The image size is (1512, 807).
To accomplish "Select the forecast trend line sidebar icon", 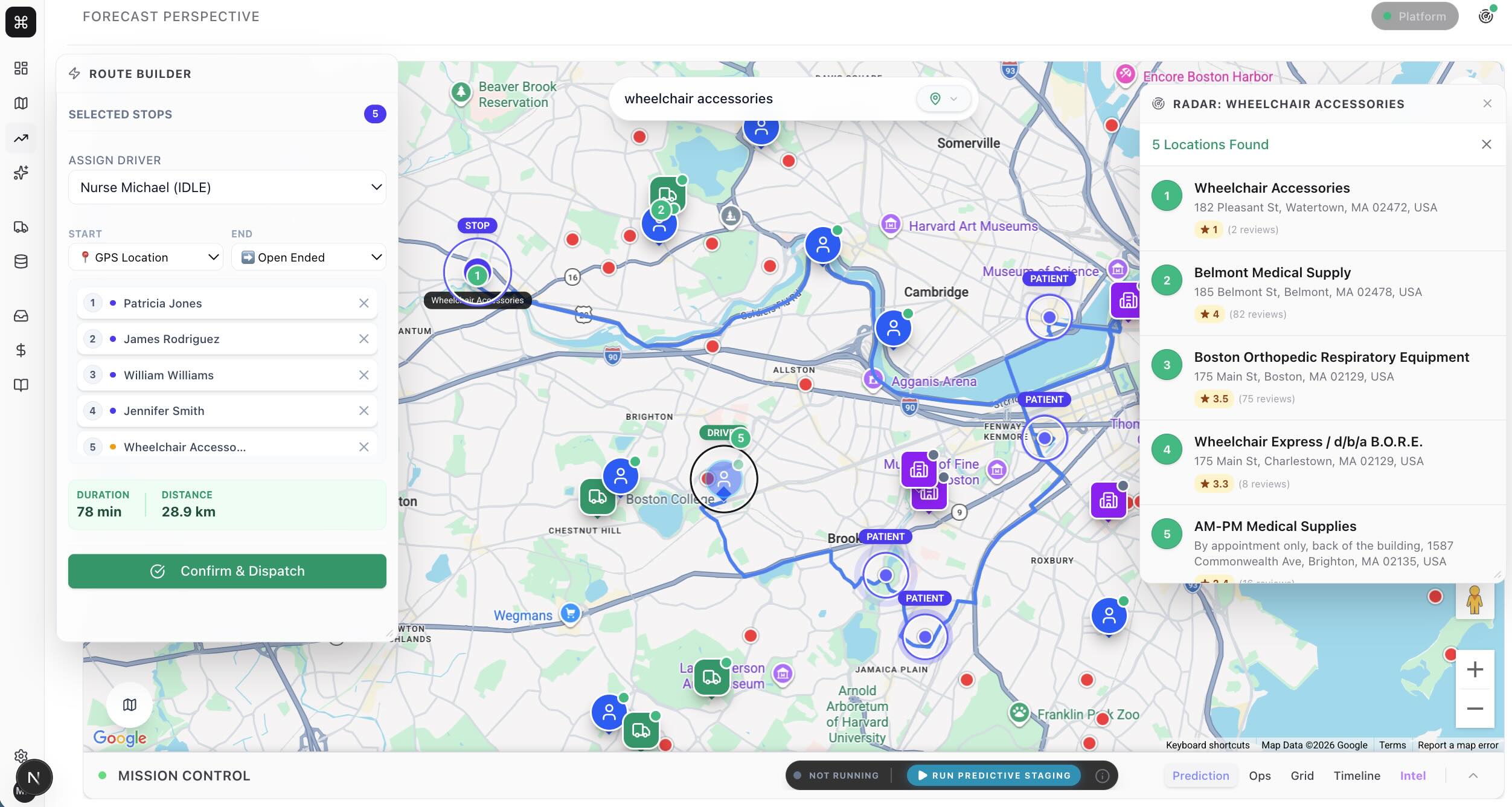I will (21, 138).
